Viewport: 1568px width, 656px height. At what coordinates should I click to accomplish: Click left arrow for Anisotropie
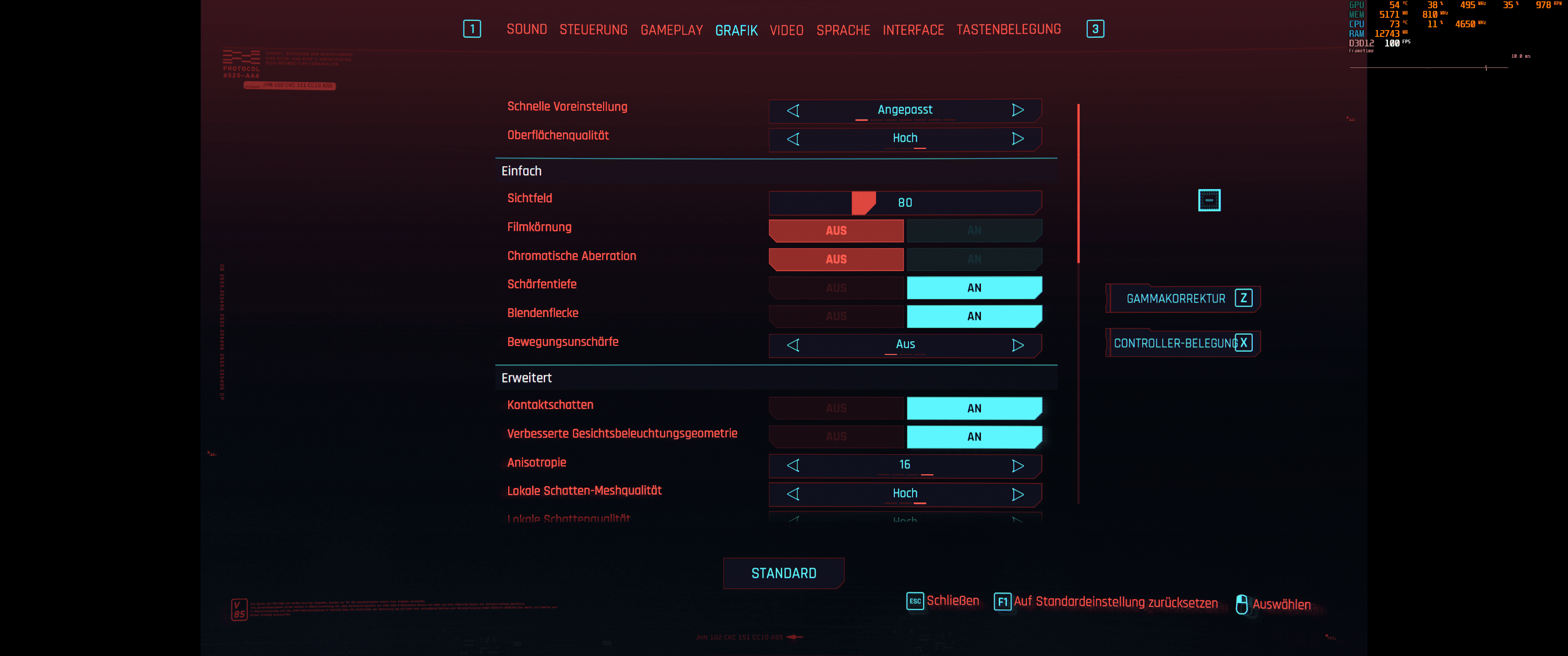point(793,466)
